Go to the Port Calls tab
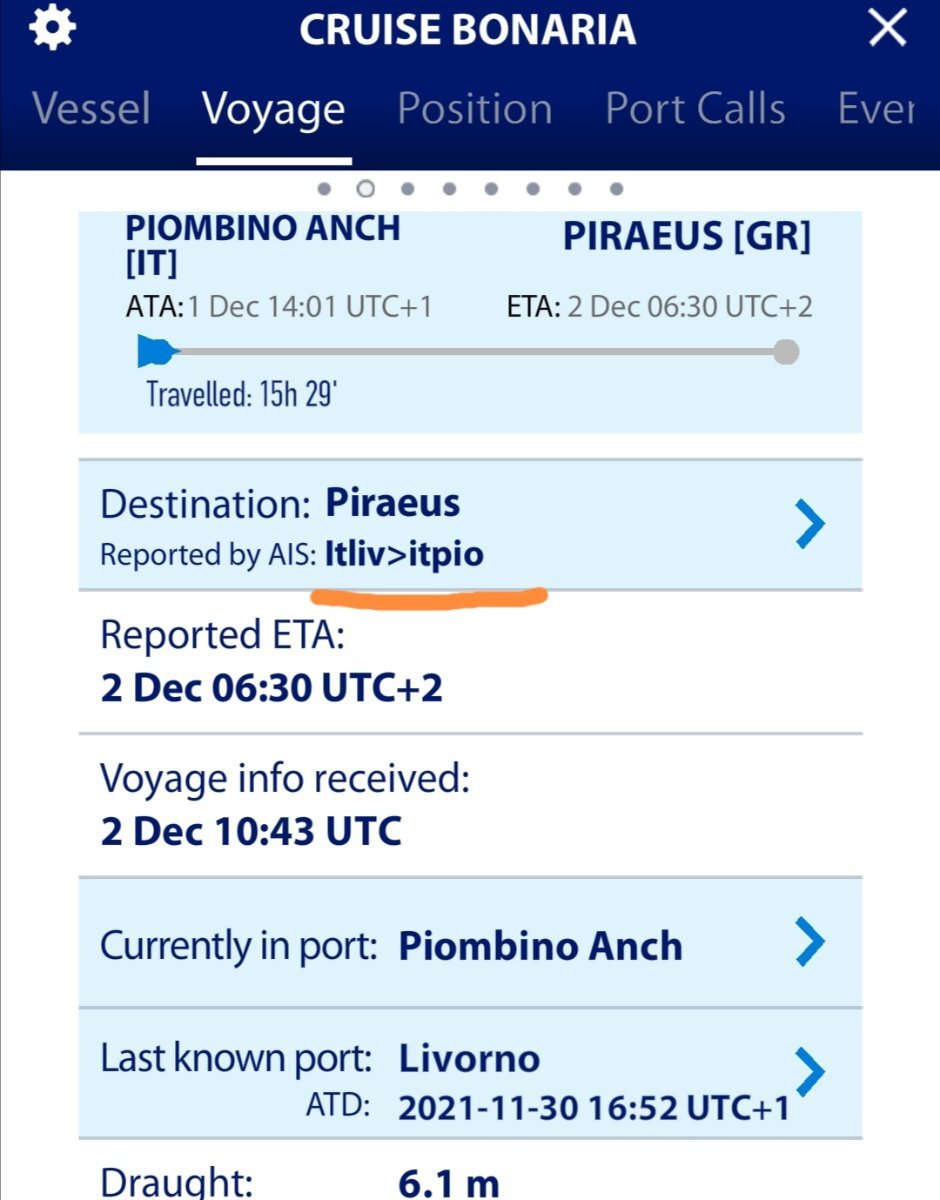The width and height of the screenshot is (940, 1200). click(x=695, y=109)
